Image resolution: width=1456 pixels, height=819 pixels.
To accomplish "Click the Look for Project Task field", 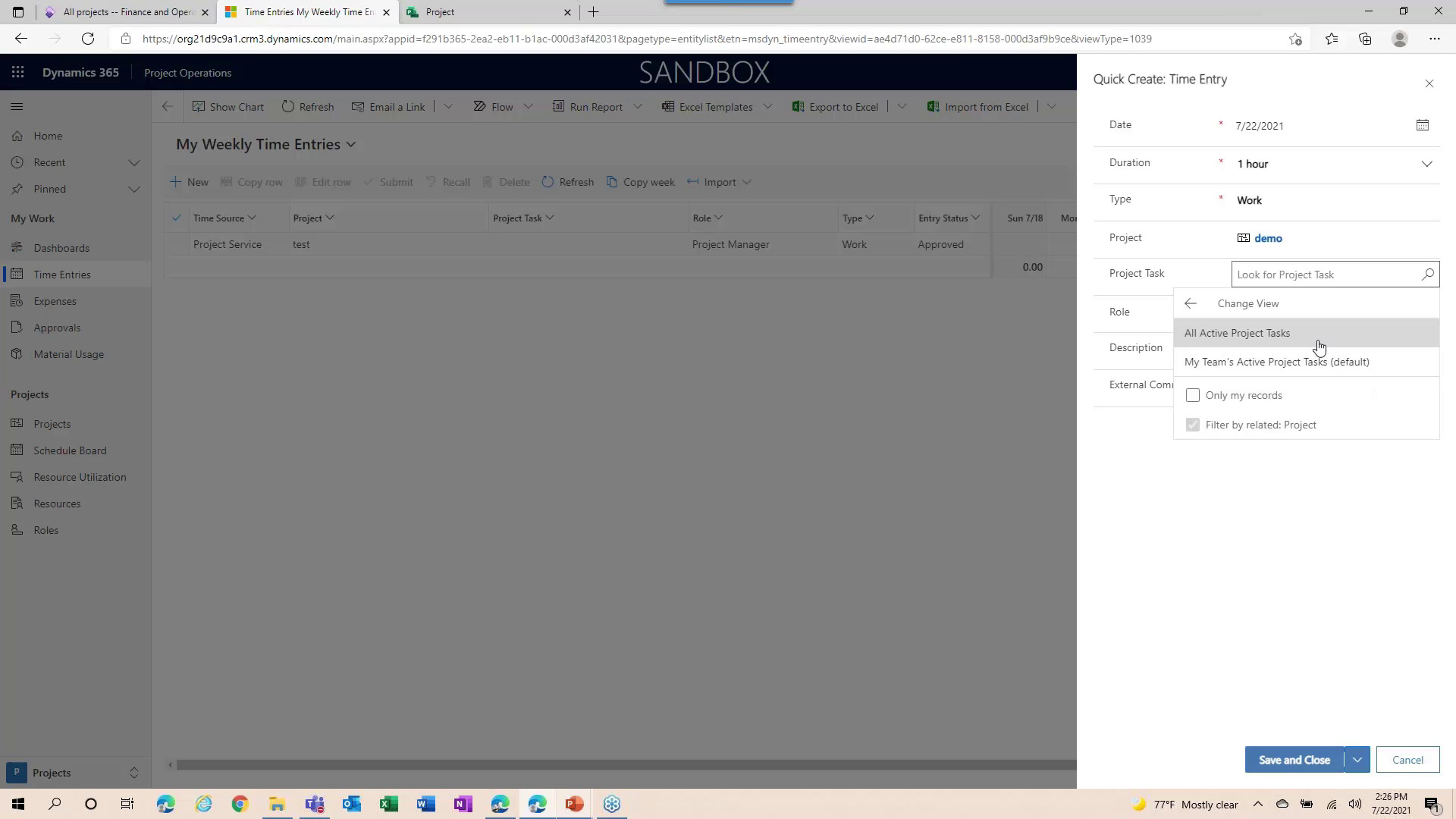I will click(x=1319, y=275).
